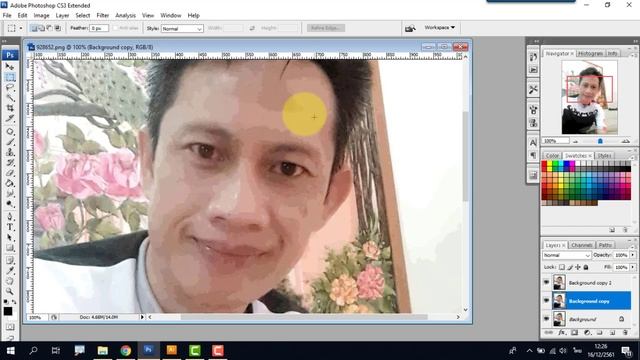This screenshot has height=360, width=640.
Task: Hide the Background layer
Action: (x=547, y=319)
